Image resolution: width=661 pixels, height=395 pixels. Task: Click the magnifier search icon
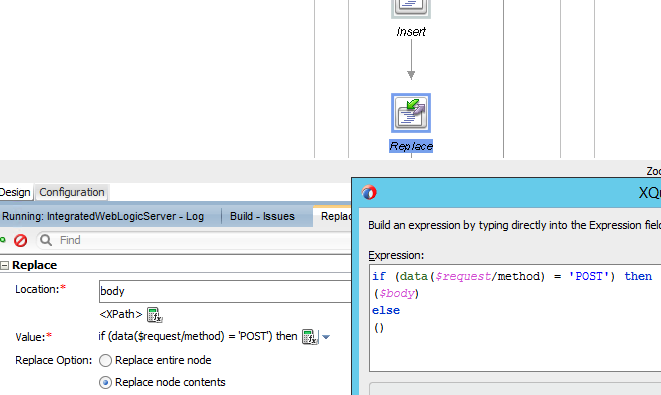(x=46, y=240)
